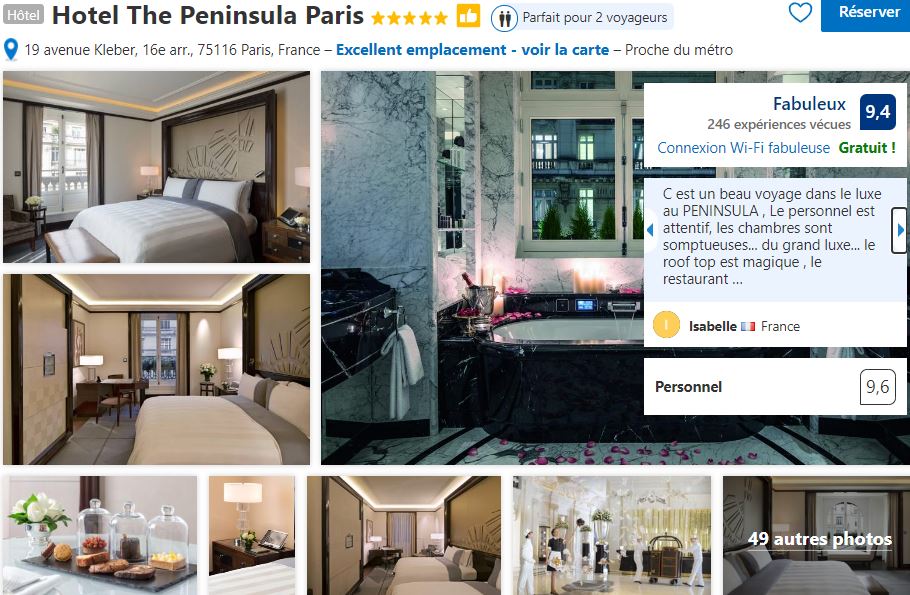The height and width of the screenshot is (595, 910).
Task: Click the yellow thumbs-up badge icon
Action: click(x=468, y=16)
